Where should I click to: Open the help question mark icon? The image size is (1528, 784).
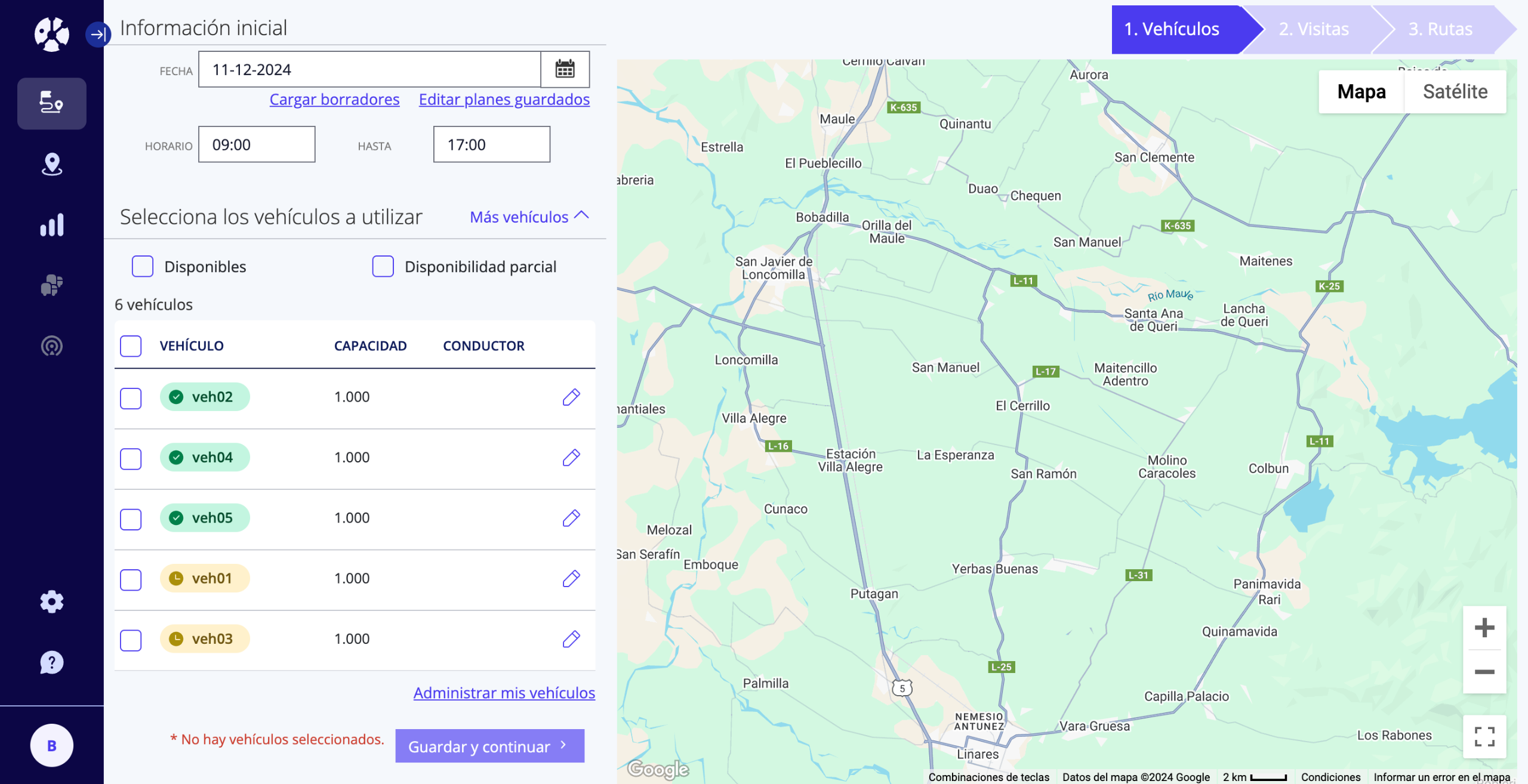[51, 662]
